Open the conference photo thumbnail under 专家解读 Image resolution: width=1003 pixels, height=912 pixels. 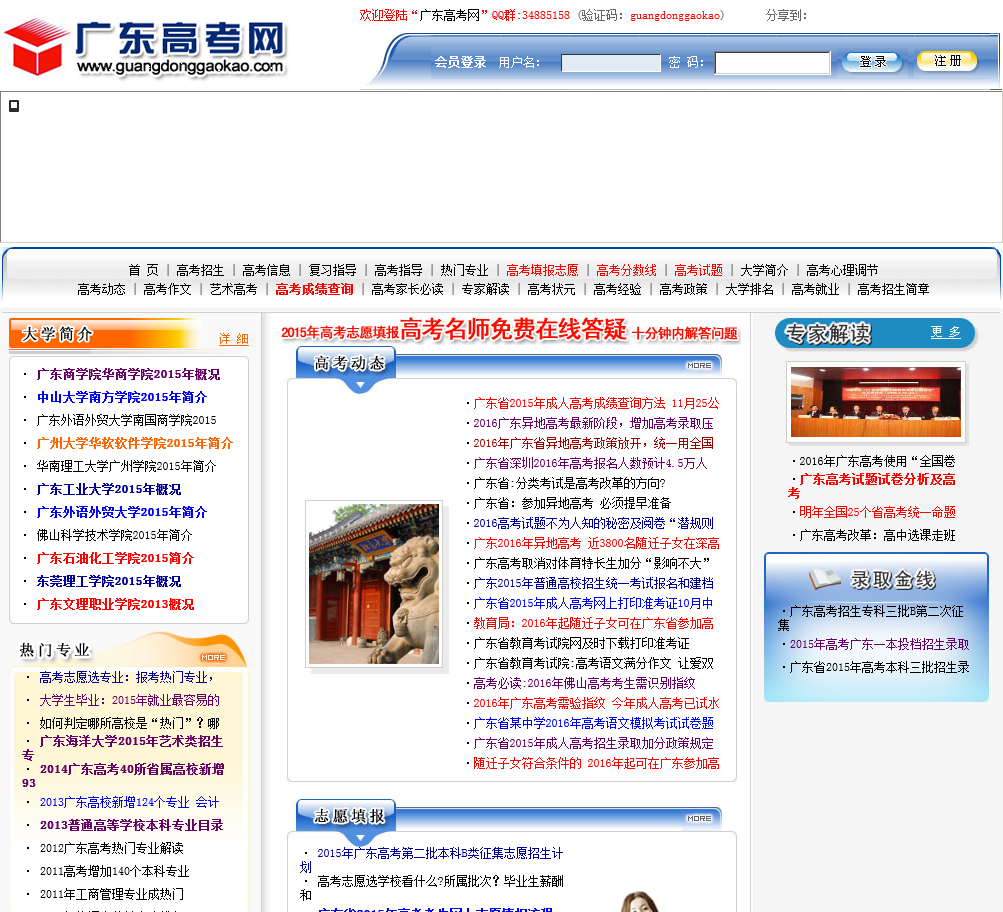coord(876,402)
